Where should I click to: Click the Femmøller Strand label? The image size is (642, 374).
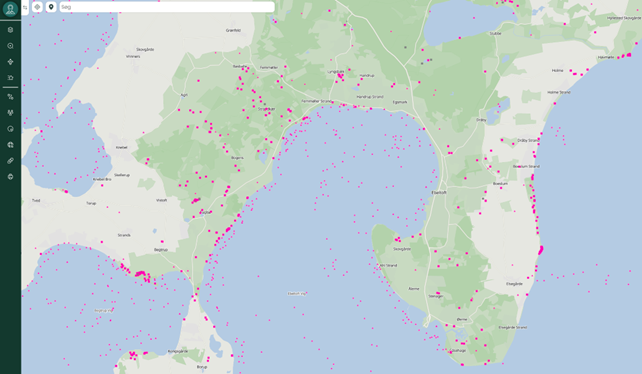[x=316, y=101]
